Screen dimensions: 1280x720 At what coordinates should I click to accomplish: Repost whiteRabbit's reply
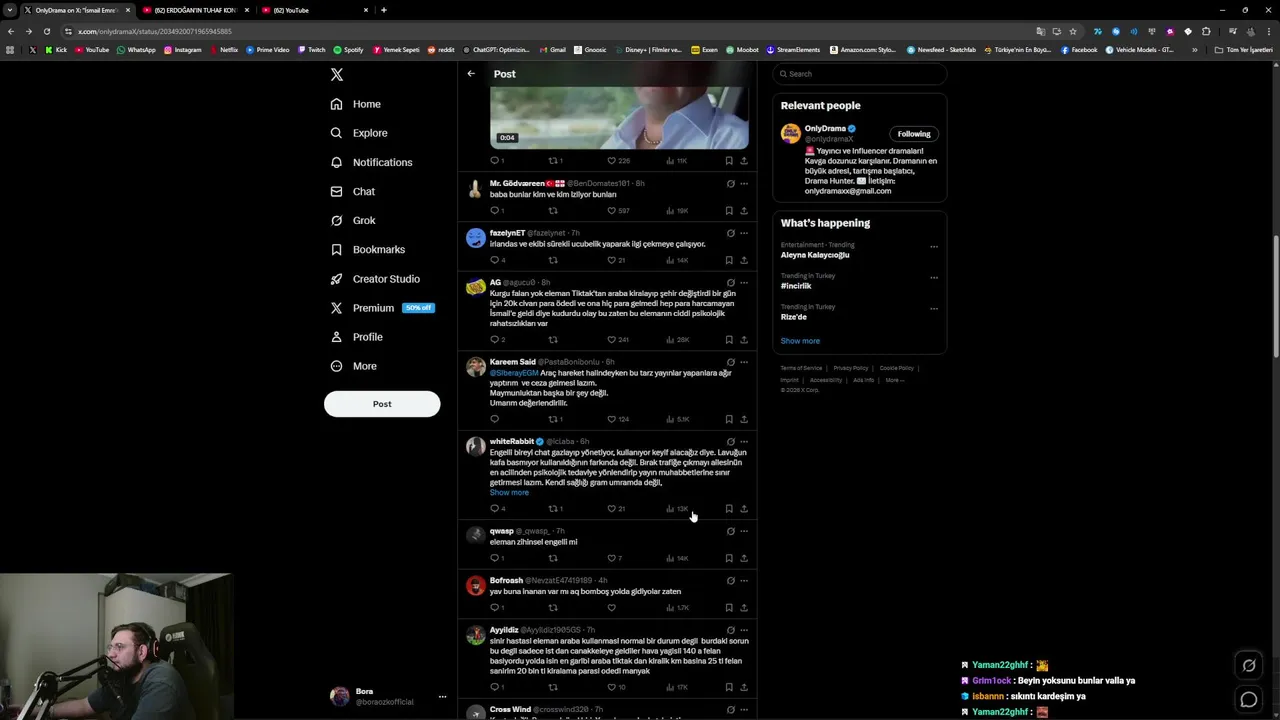[553, 509]
